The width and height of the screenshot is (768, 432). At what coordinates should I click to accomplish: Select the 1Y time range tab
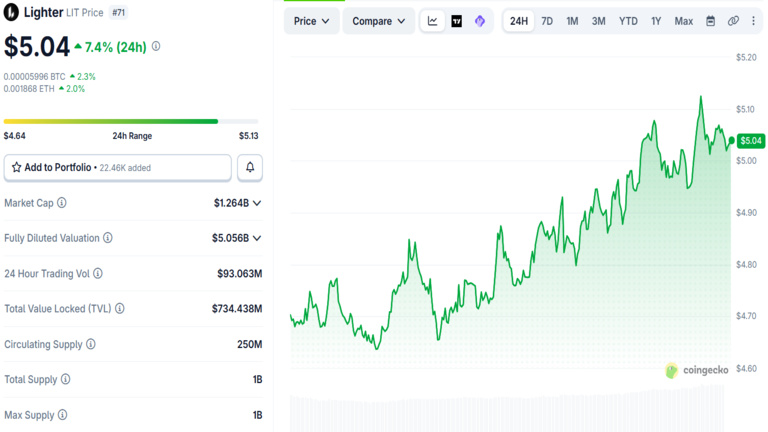(656, 21)
